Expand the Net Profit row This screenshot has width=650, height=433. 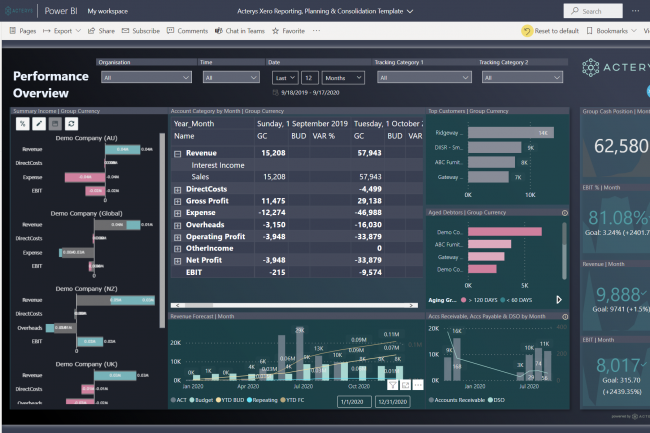[177, 261]
